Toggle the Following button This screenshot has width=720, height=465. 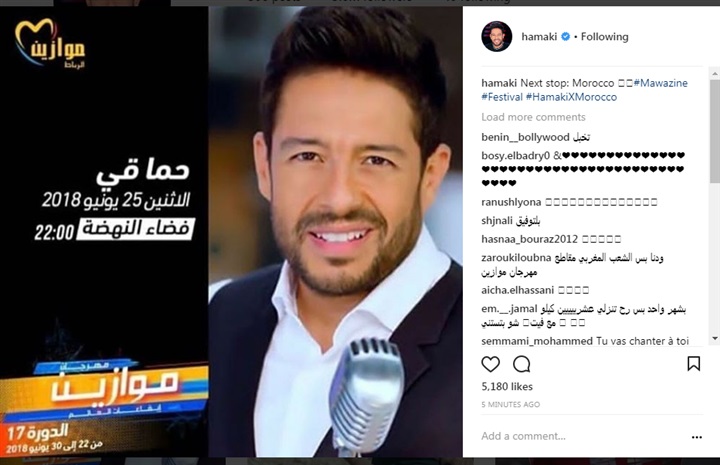pos(604,37)
